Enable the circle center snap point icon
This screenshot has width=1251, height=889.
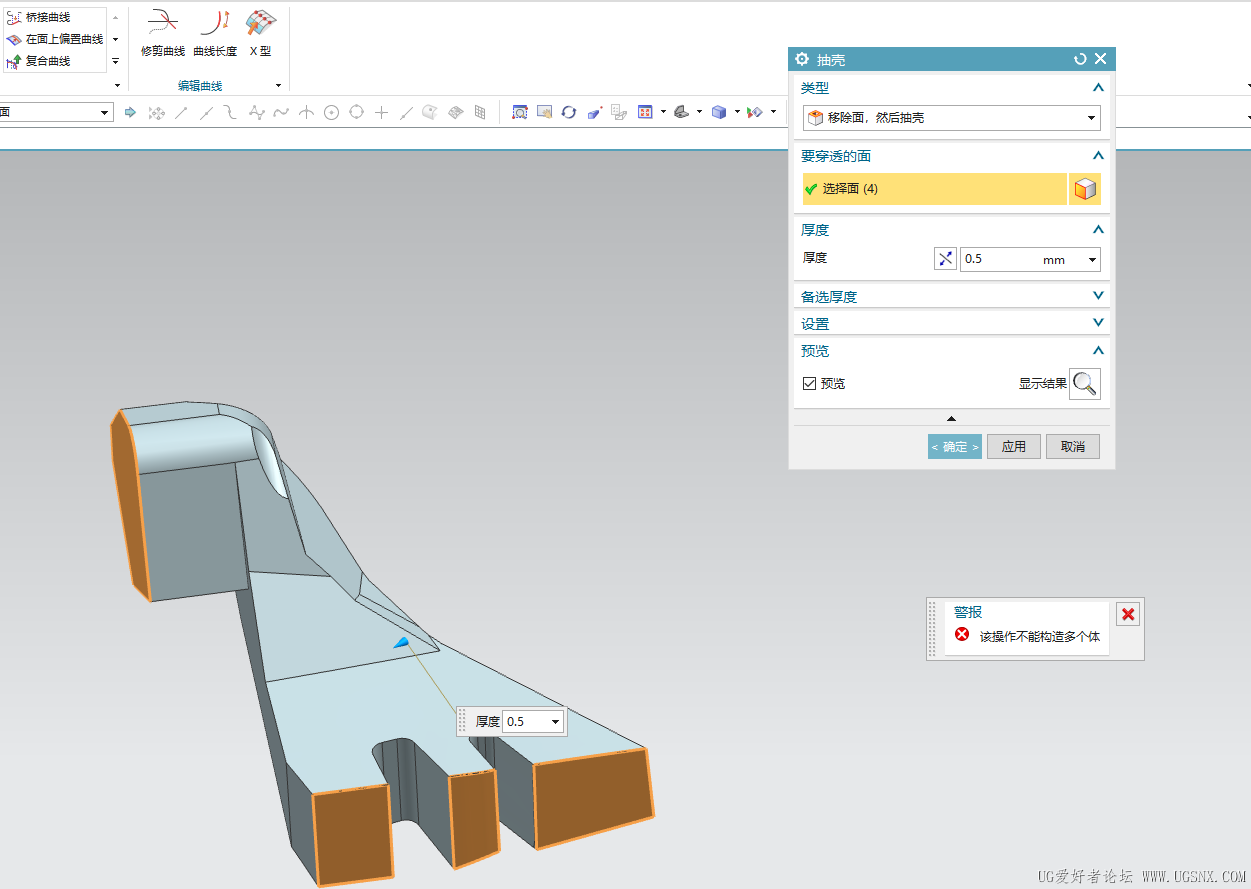click(x=331, y=113)
